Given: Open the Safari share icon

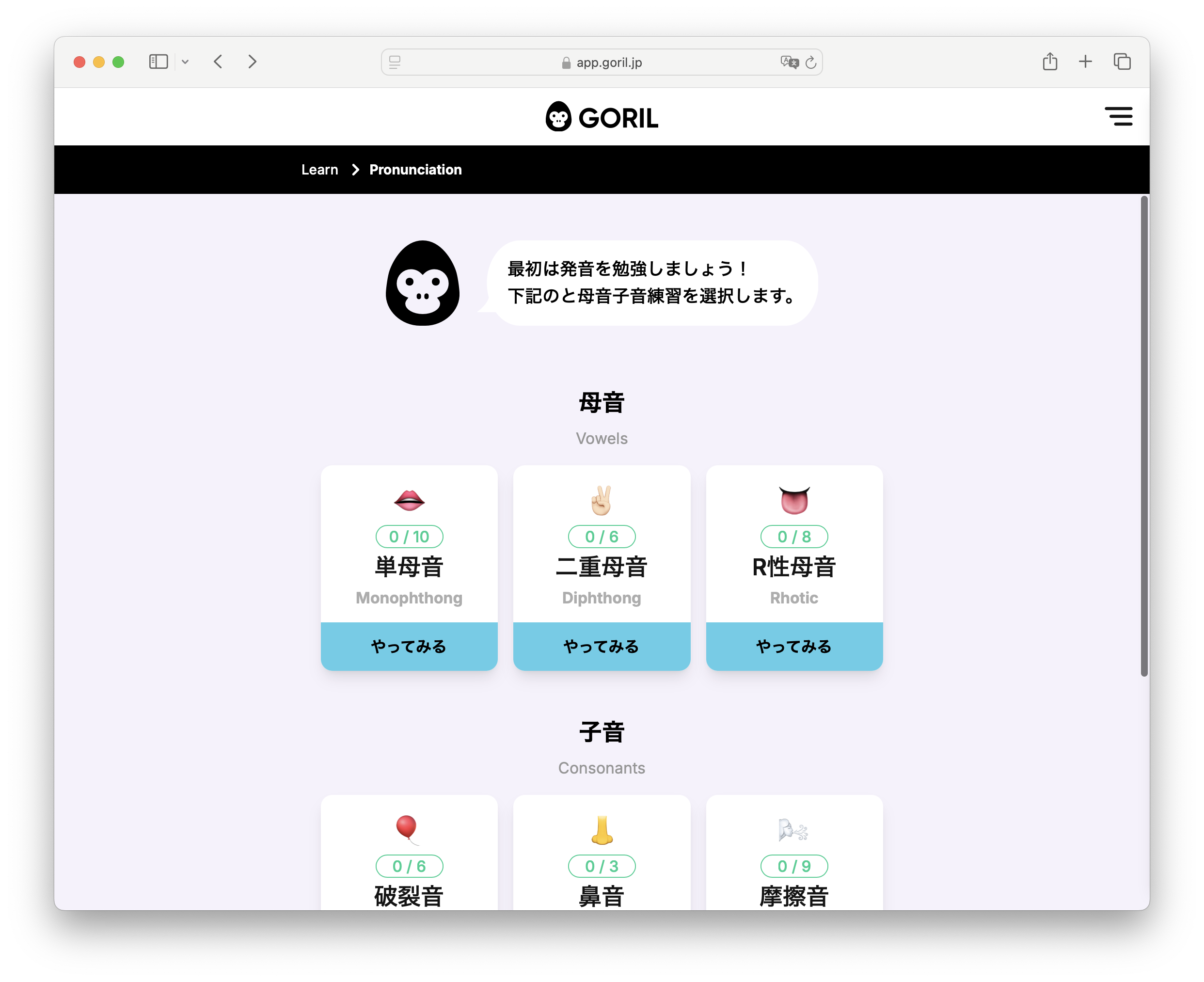Looking at the screenshot, I should coord(1049,61).
